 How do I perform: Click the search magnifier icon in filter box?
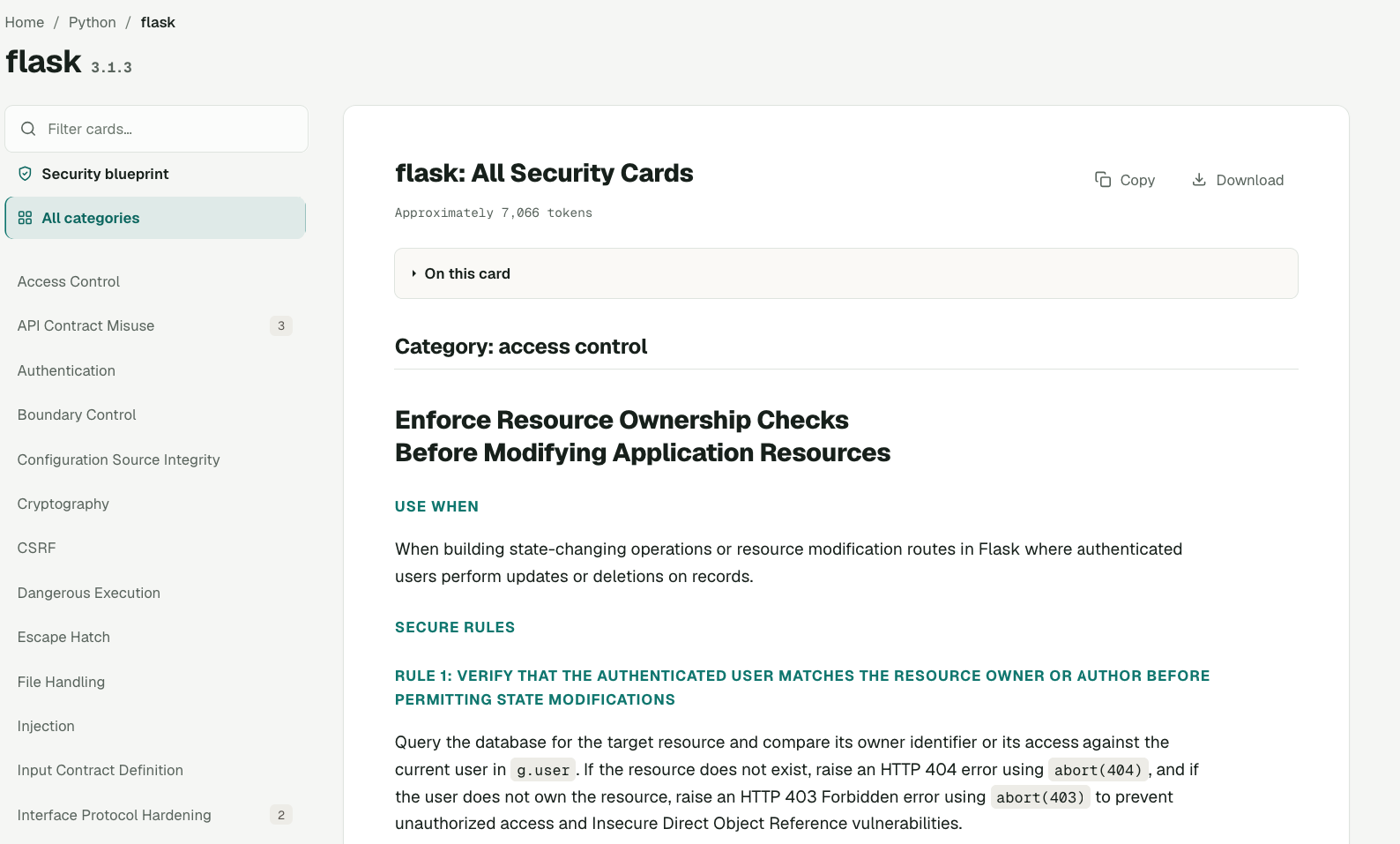coord(28,129)
